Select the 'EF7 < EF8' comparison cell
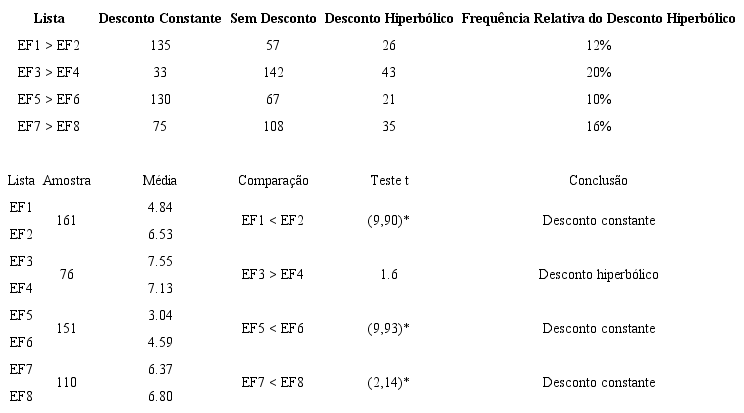This screenshot has height=413, width=744. click(x=272, y=382)
